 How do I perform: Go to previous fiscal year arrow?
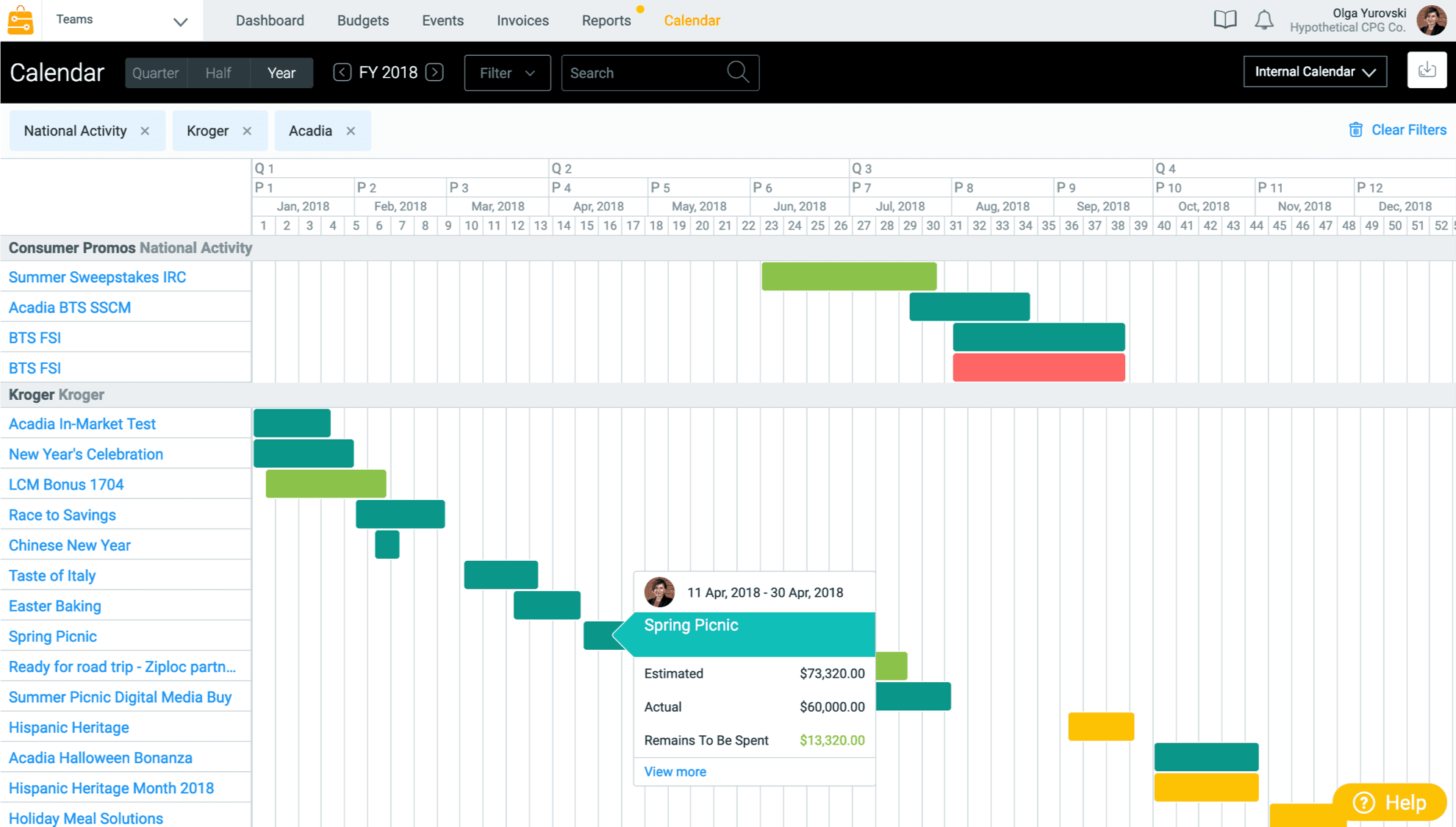pos(342,72)
